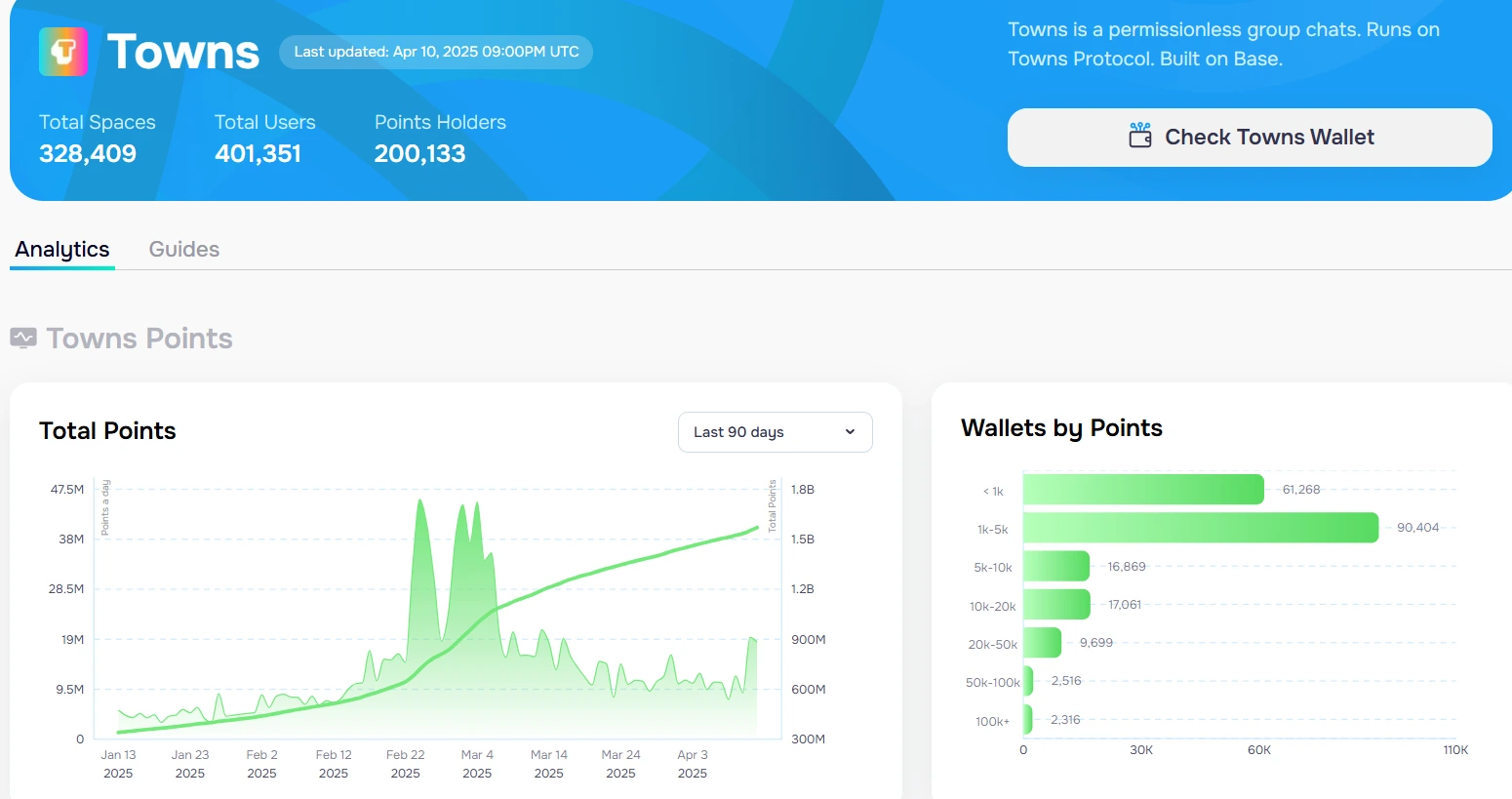Click the 90,404 bar value label
The image size is (1512, 799).
(1417, 528)
